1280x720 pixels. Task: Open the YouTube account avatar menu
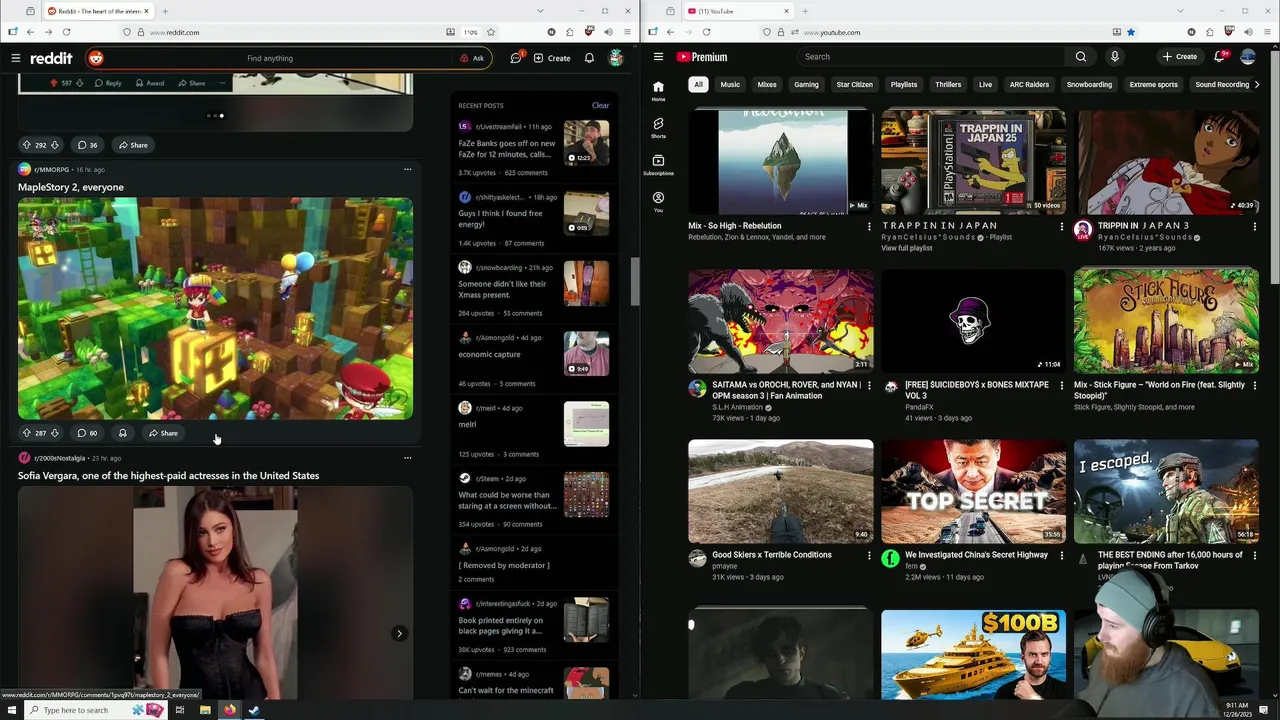pos(1248,57)
